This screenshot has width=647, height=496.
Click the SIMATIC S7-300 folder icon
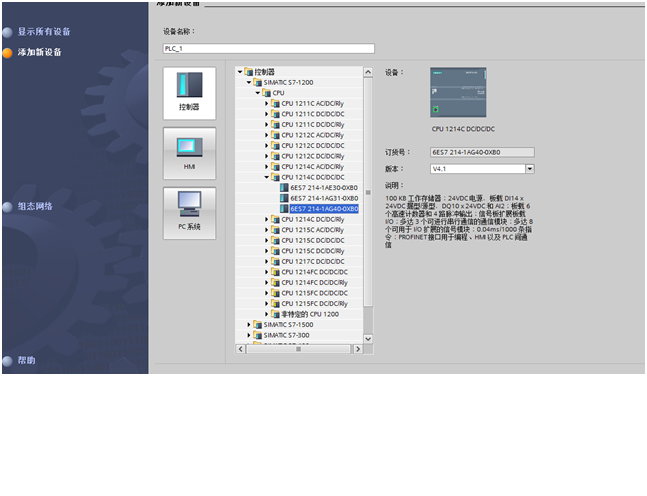(x=257, y=335)
